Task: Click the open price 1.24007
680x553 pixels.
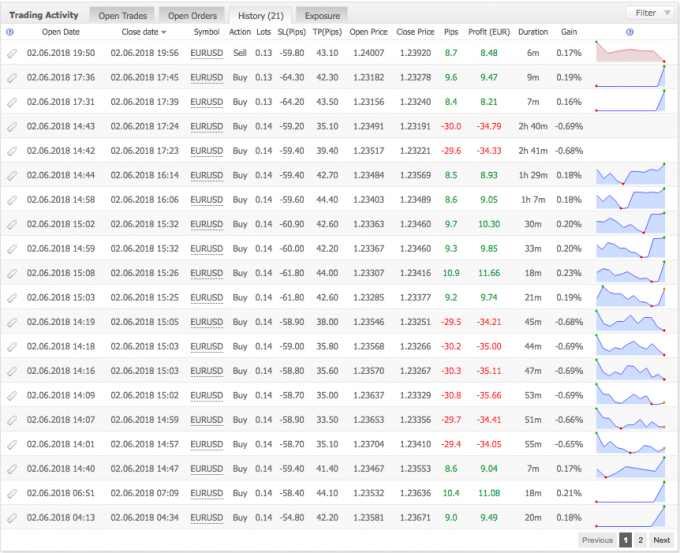Action: pos(369,53)
